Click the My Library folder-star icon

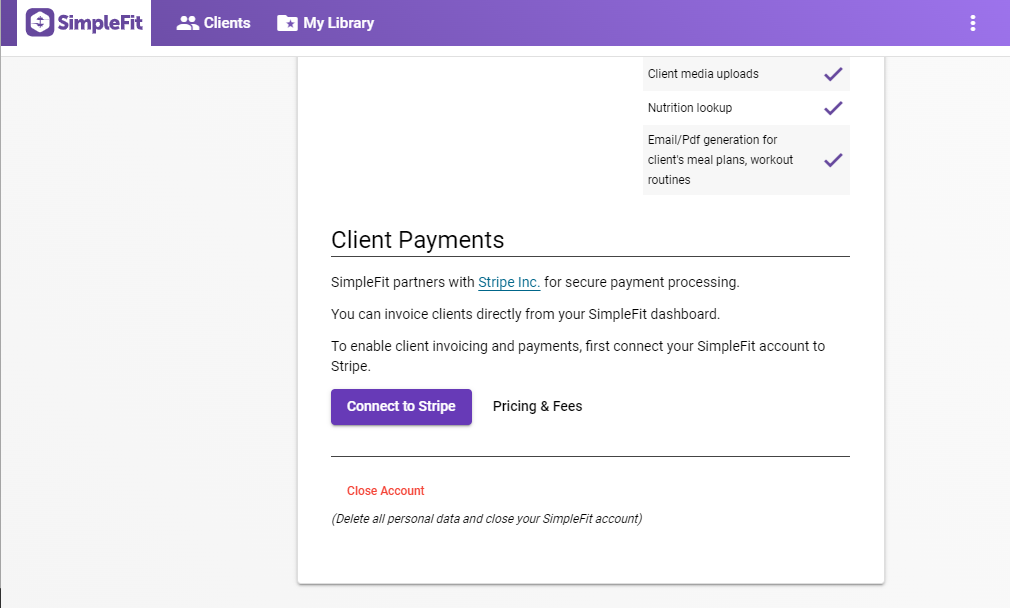(x=287, y=23)
